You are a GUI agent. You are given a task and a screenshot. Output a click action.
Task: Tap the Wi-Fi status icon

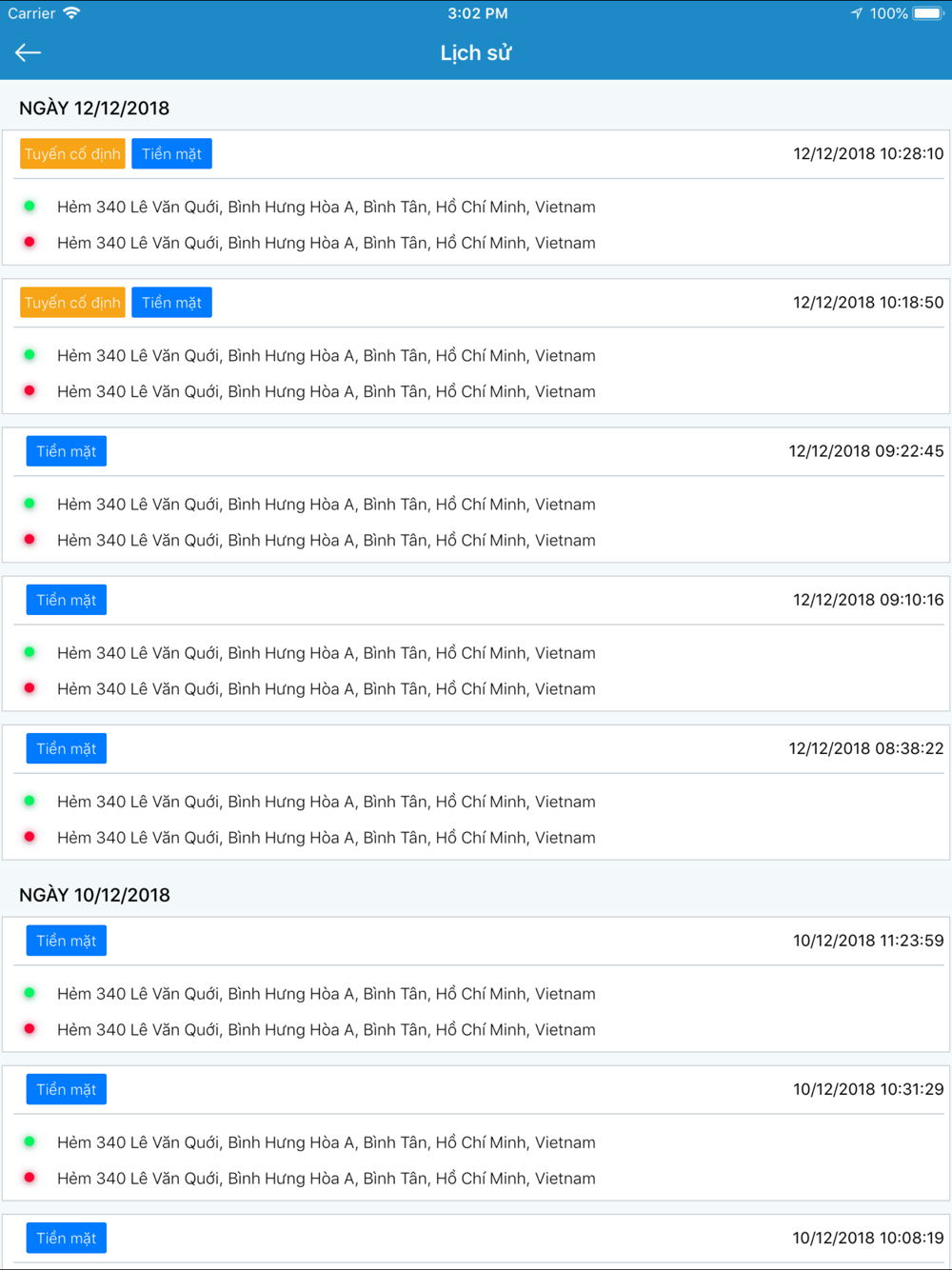tap(71, 13)
